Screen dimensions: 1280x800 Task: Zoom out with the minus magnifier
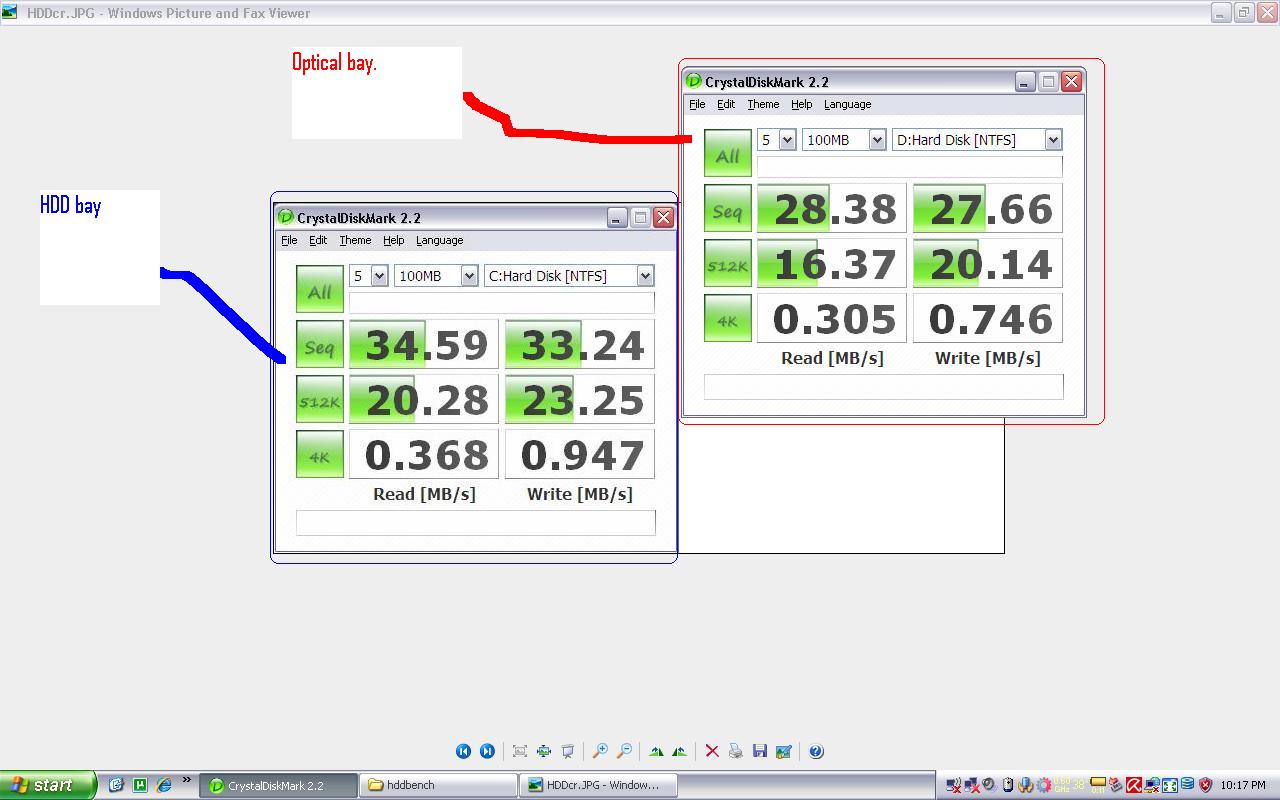[x=624, y=751]
